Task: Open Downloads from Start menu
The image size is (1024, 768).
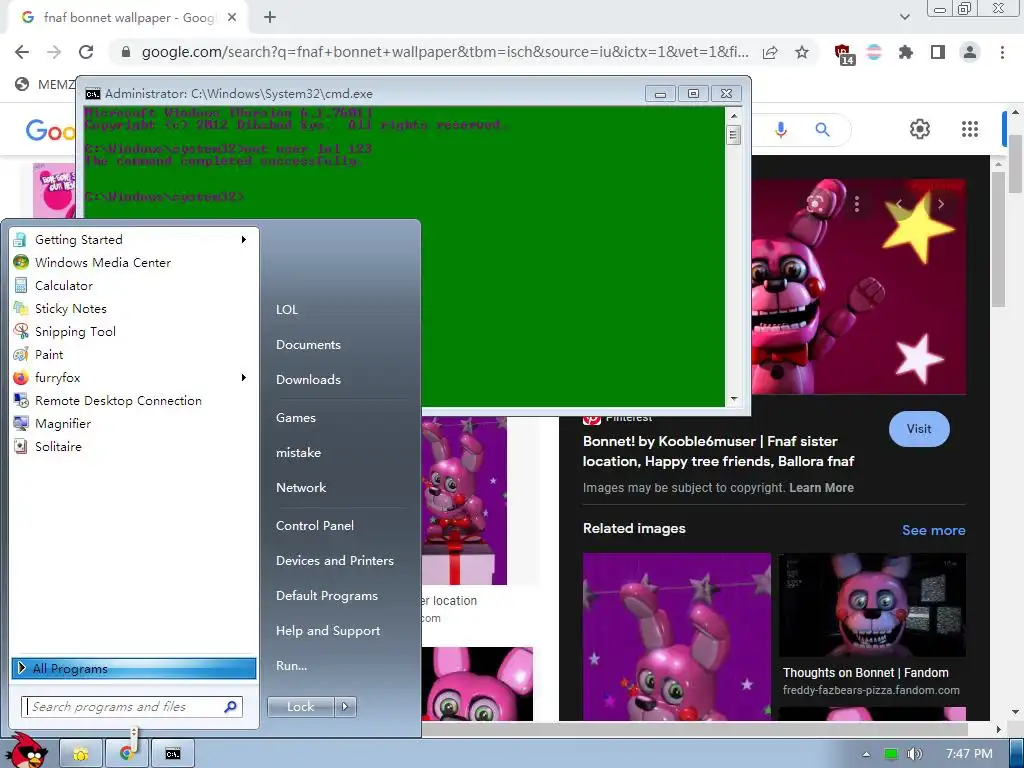Action: point(308,379)
